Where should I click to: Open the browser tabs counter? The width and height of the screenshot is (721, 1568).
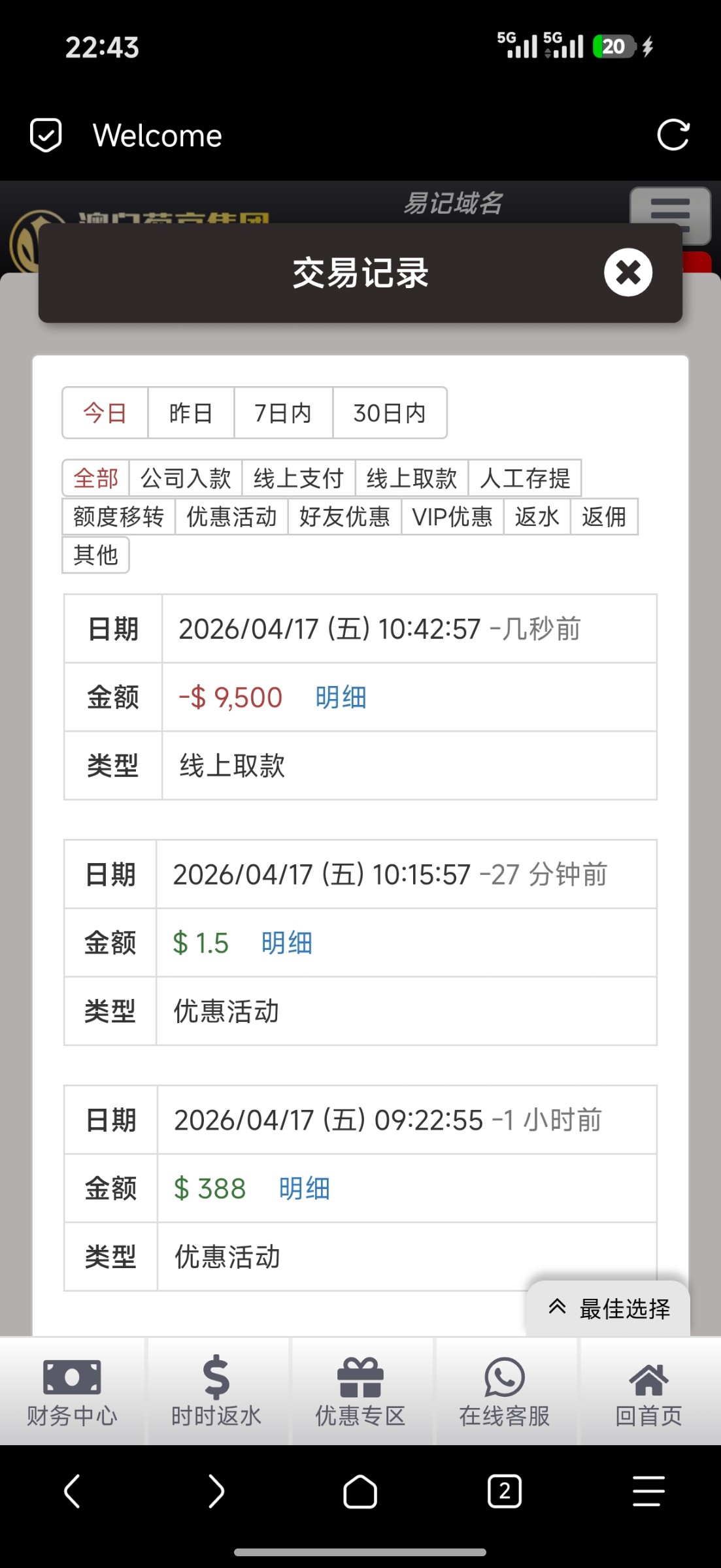[x=505, y=1492]
